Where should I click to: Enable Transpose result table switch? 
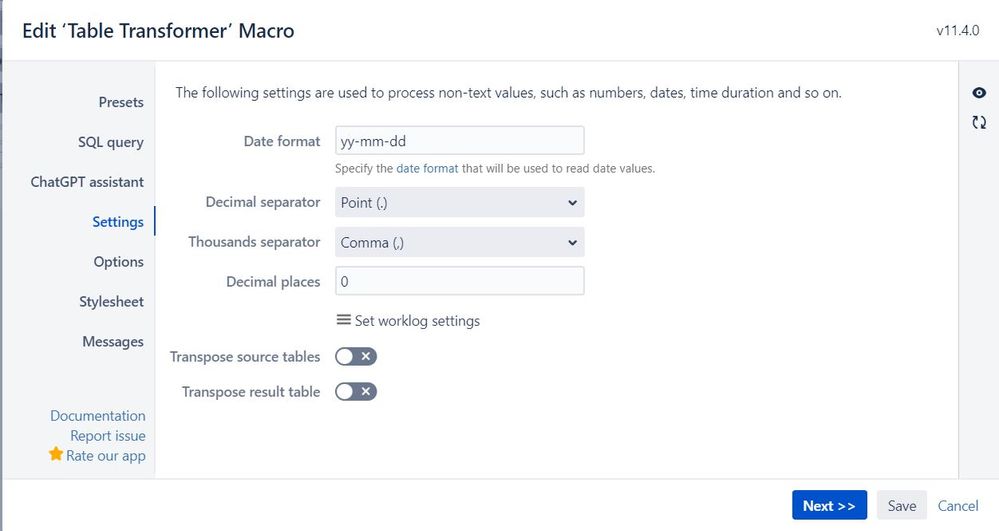pos(356,392)
